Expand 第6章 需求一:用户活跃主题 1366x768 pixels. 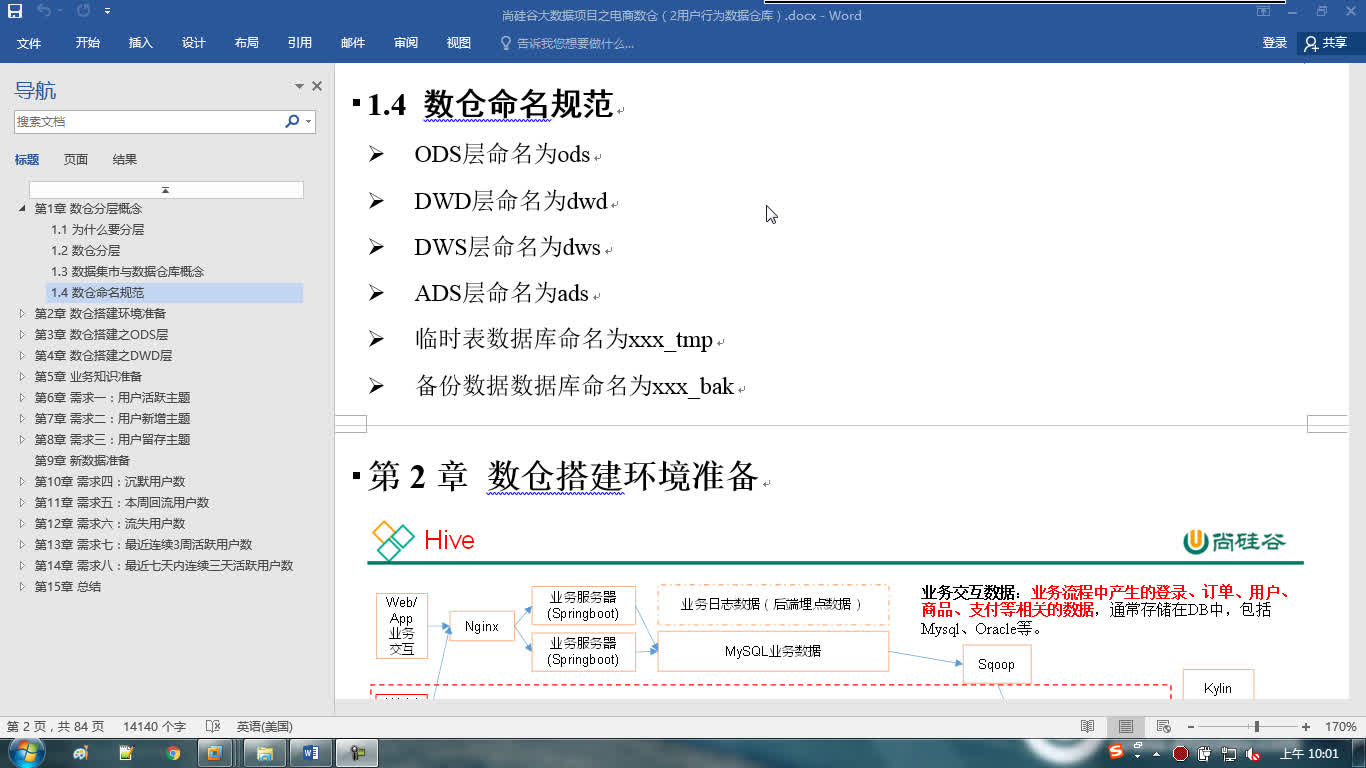click(22, 397)
